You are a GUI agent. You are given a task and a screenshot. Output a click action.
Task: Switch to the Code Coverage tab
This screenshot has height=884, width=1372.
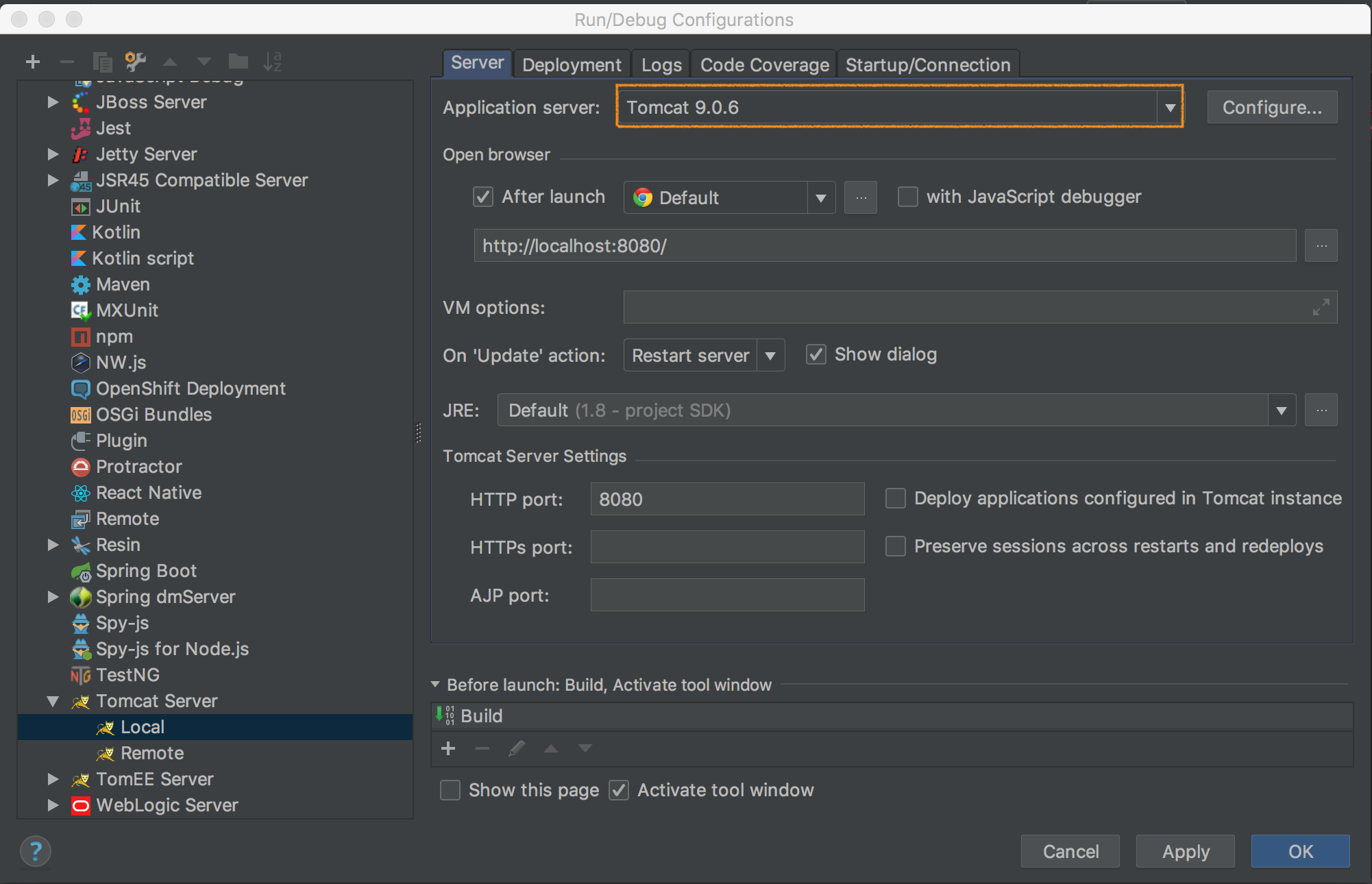(764, 64)
